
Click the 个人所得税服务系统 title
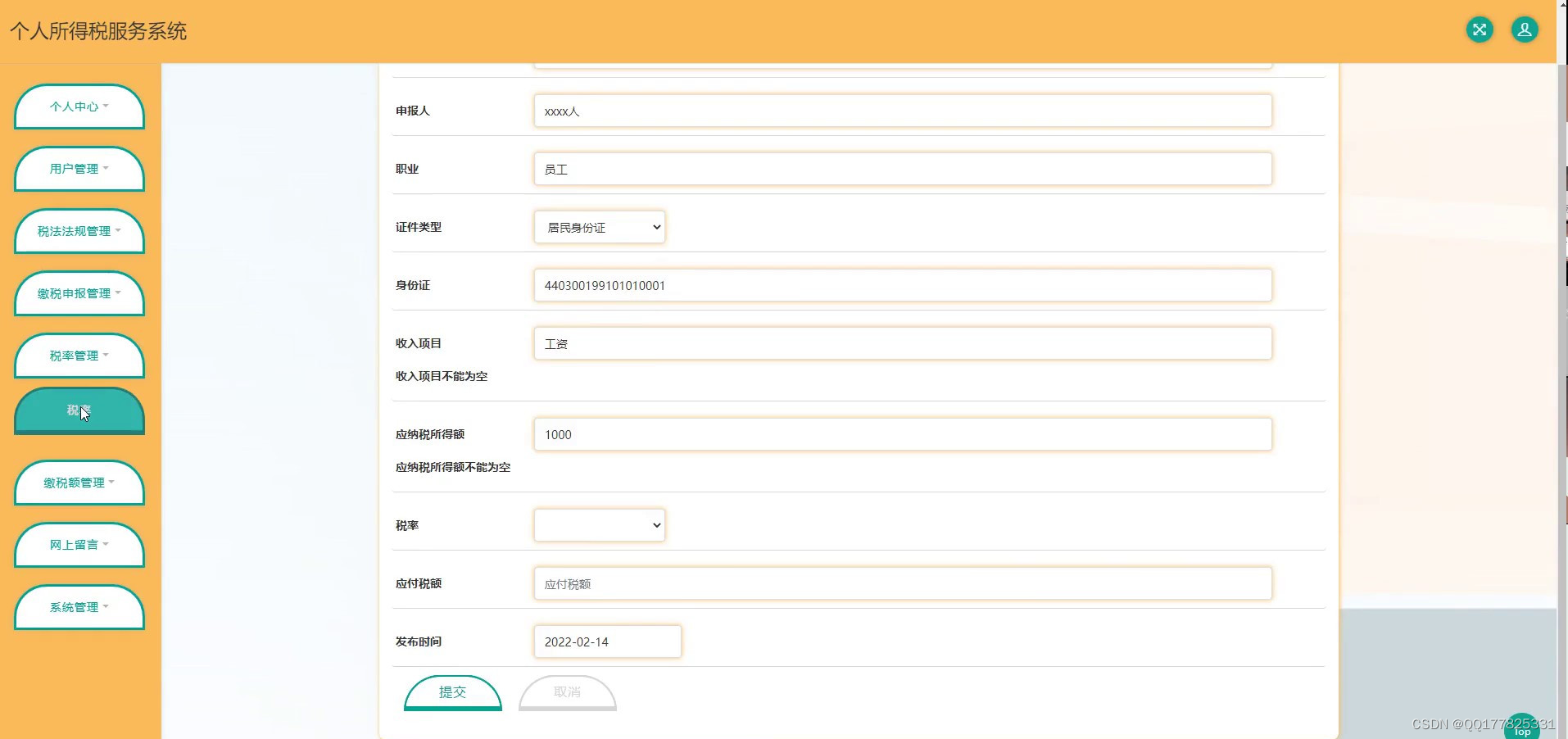coord(98,31)
